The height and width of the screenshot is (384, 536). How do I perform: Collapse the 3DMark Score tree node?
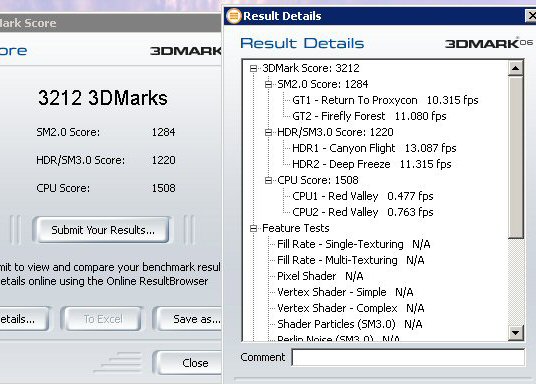pos(253,68)
